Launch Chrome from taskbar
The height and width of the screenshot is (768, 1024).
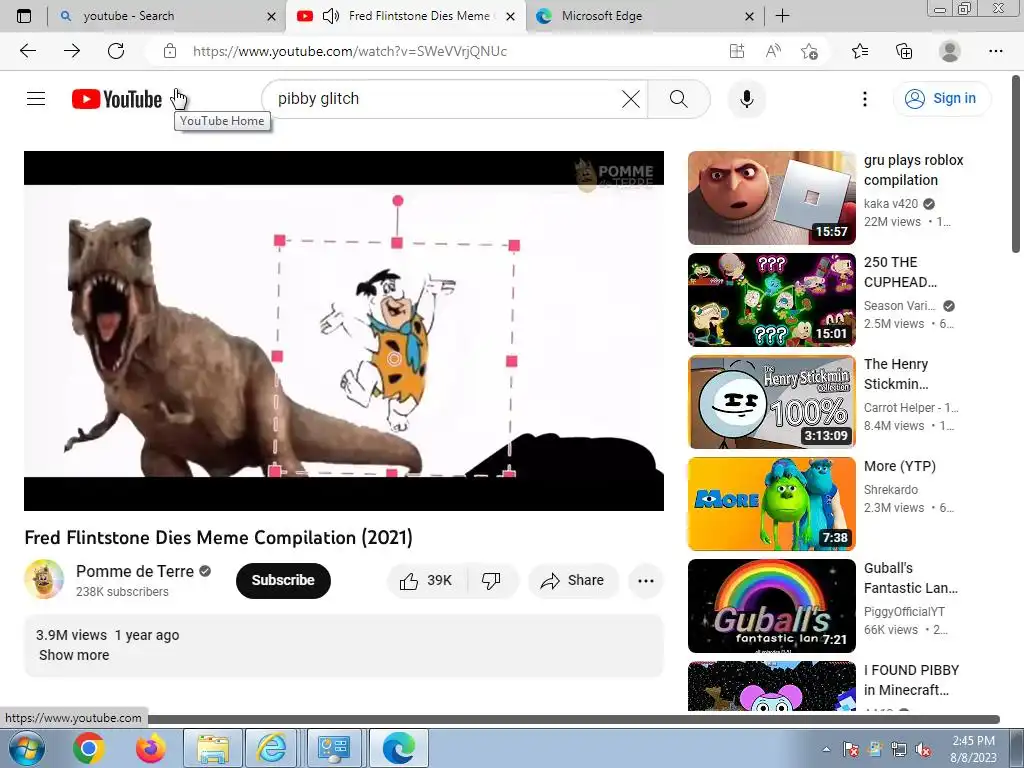(x=89, y=748)
